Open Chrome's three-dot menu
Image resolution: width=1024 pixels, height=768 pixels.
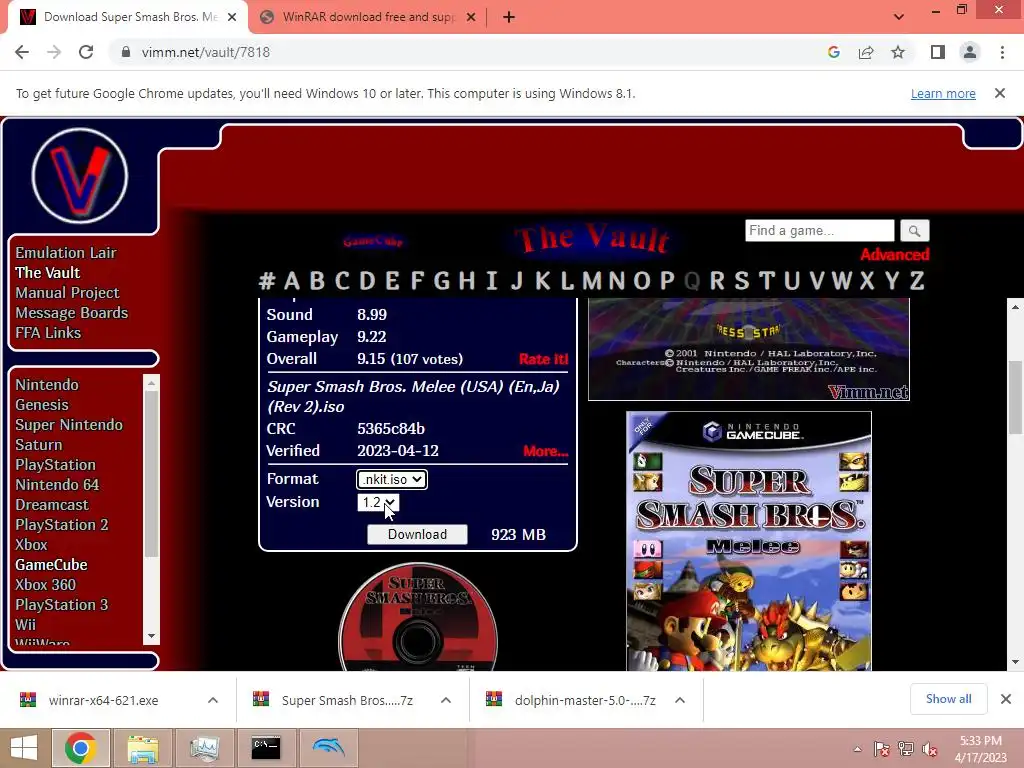coord(1002,52)
